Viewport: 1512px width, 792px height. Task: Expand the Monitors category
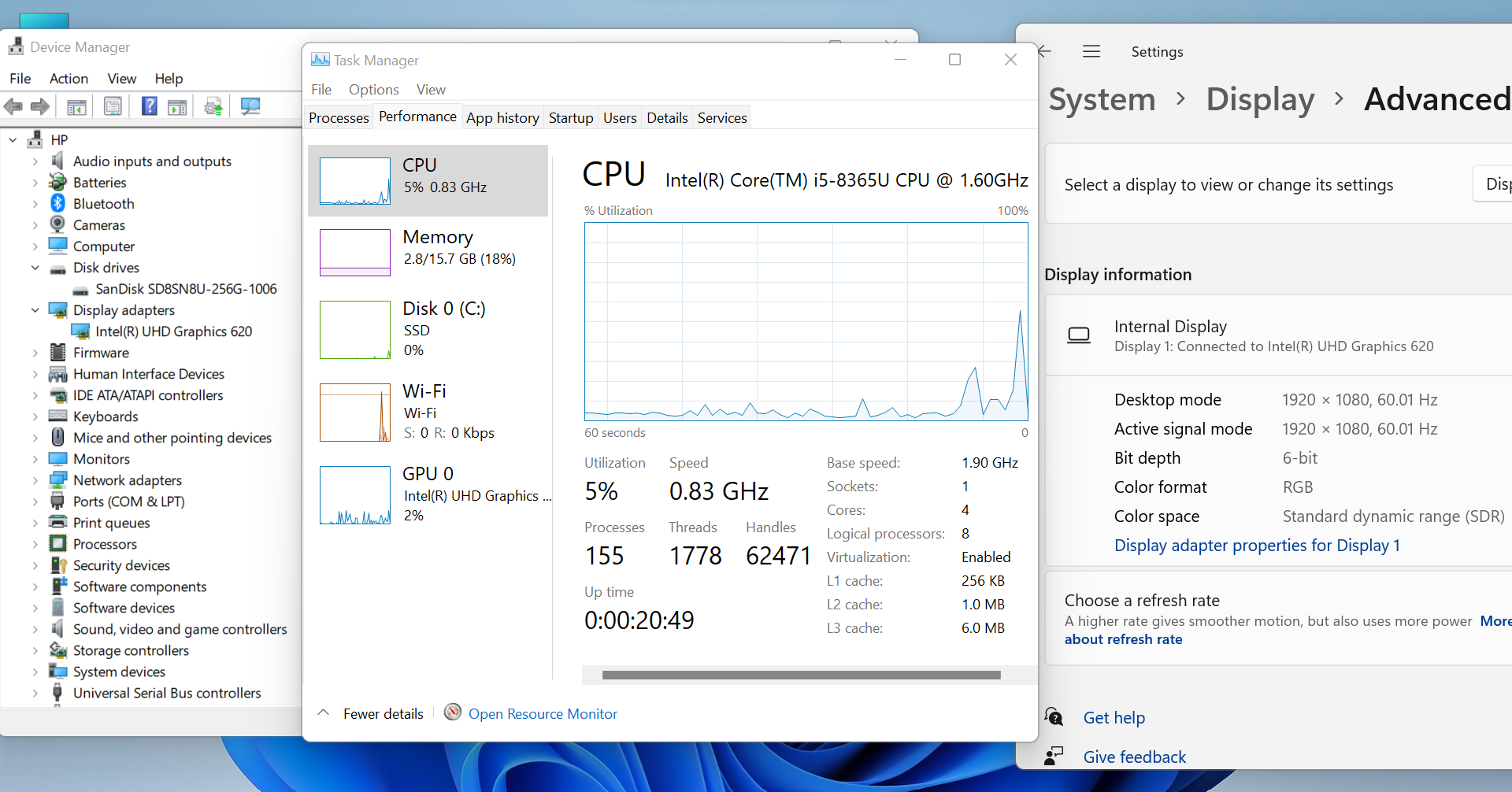click(35, 458)
